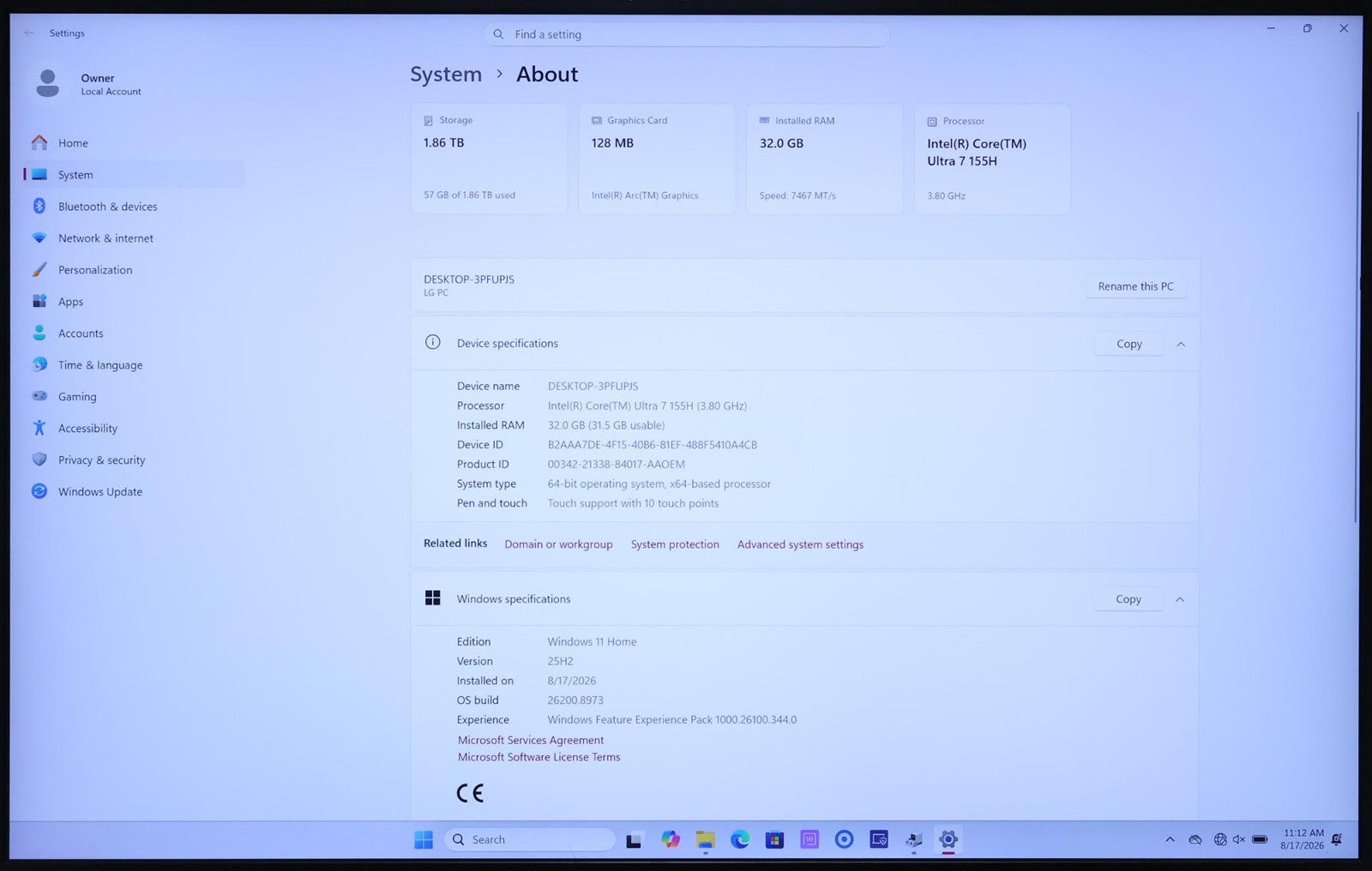The height and width of the screenshot is (871, 1372).
Task: Open File Explorer from the taskbar
Action: 705,840
